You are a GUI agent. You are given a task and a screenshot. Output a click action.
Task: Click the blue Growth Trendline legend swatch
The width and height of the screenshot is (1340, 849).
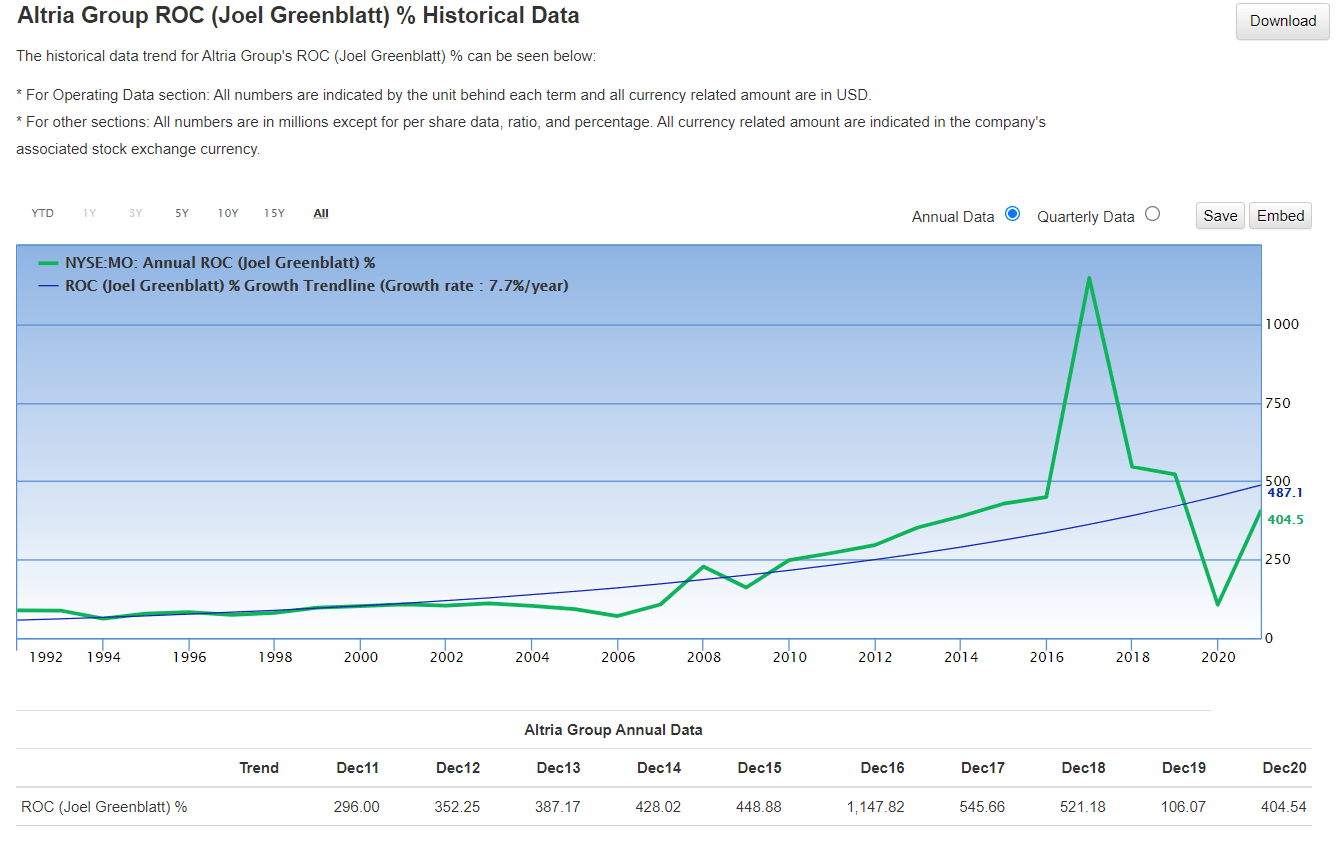[x=48, y=286]
